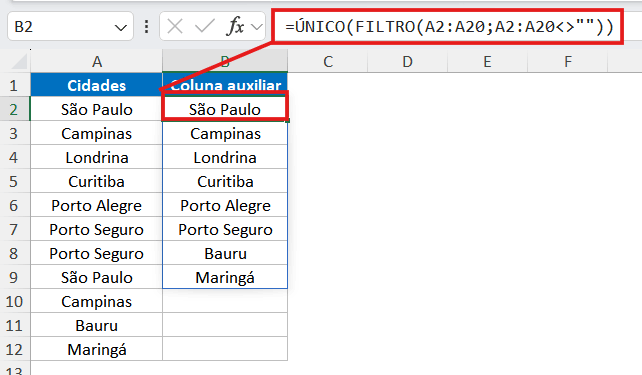
Task: Click Londrina in cell A4
Action: [97, 157]
